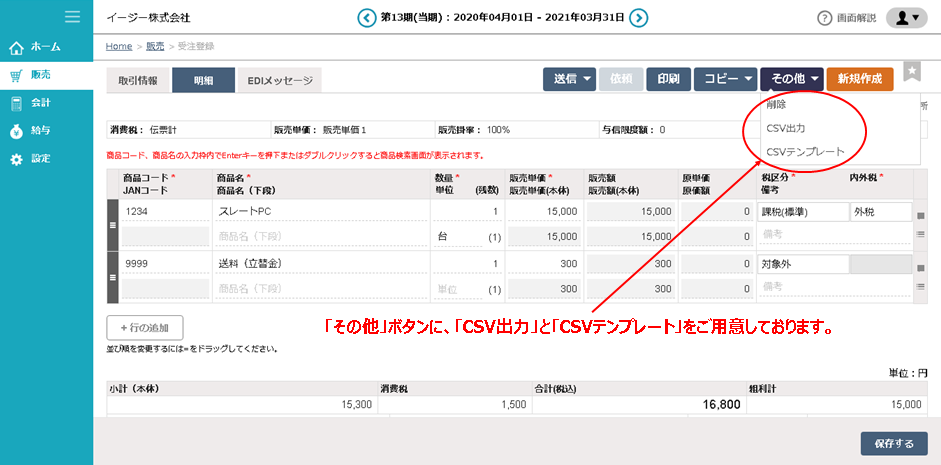Toggle the hamburger sidebar menu
Image resolution: width=941 pixels, height=465 pixels.
point(73,17)
